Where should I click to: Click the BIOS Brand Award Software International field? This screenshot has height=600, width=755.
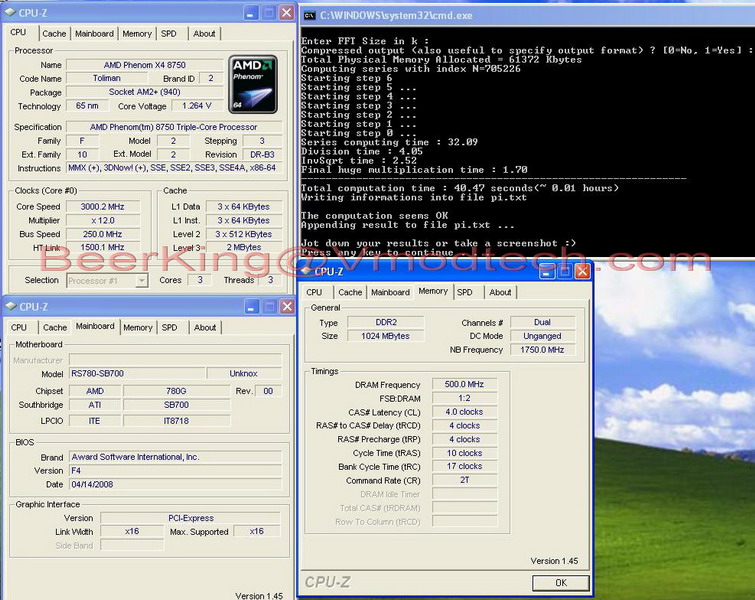click(176, 457)
